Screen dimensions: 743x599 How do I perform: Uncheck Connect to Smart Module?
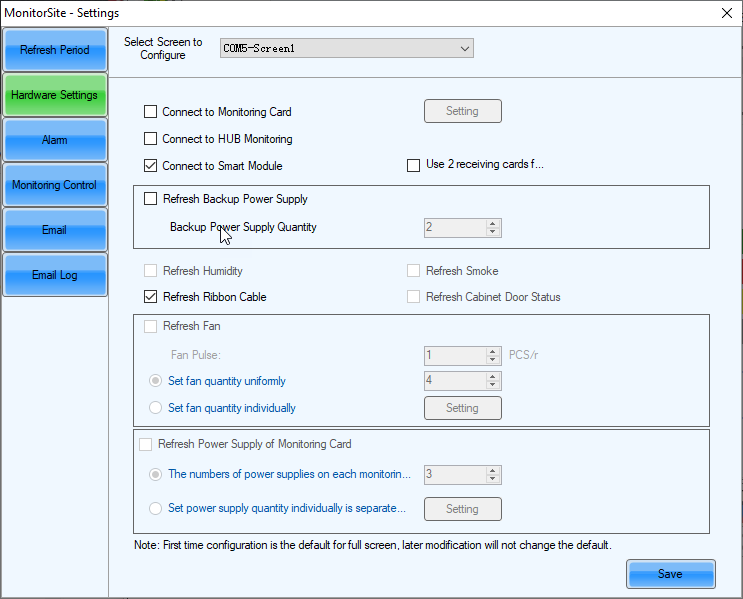pyautogui.click(x=150, y=166)
